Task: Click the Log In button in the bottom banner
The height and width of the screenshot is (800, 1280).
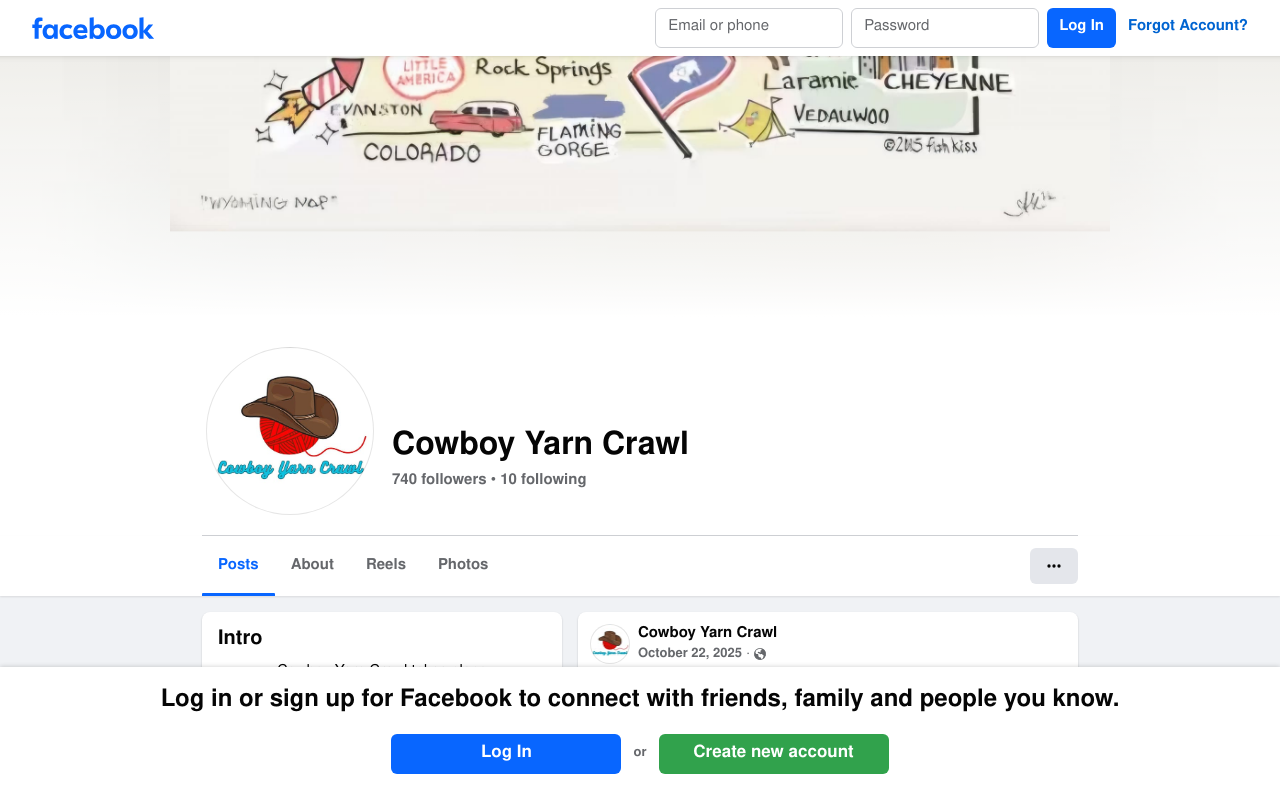Action: (506, 754)
